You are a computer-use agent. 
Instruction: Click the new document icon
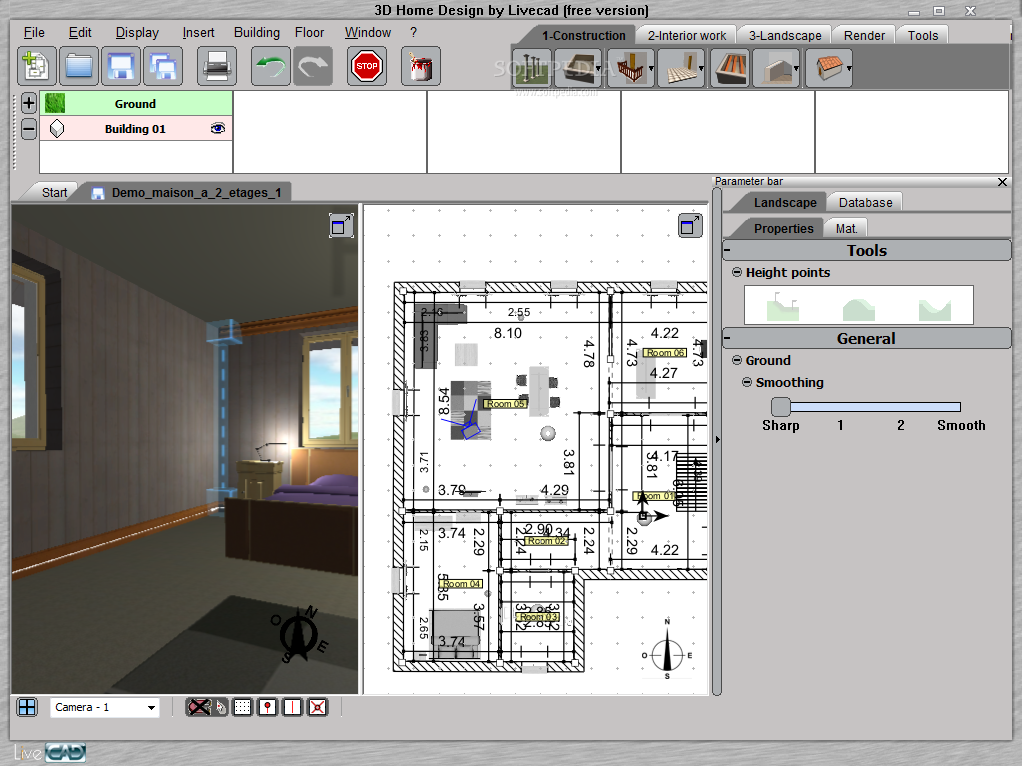[36, 66]
